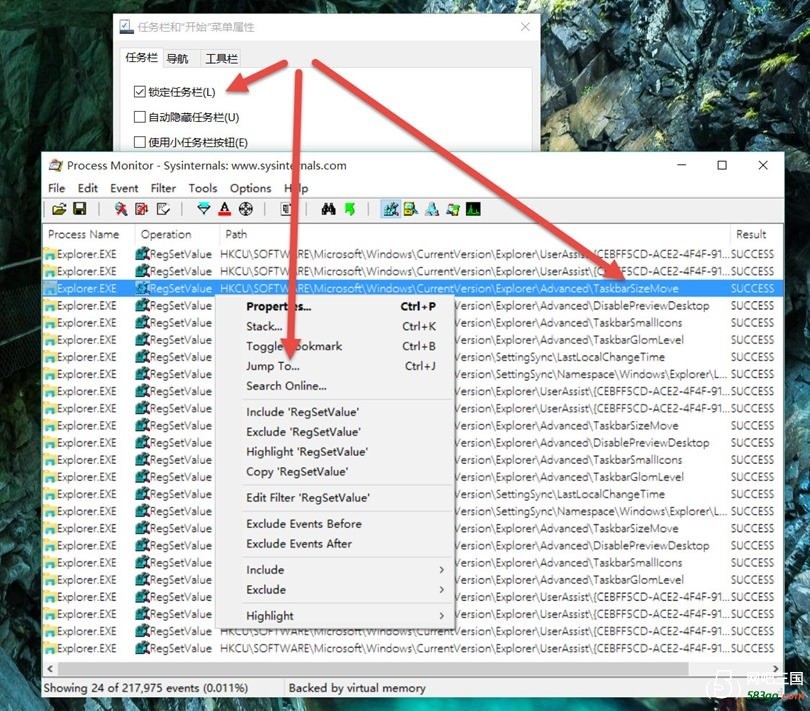Image resolution: width=810 pixels, height=711 pixels.
Task: Close the 任务栏和开始菜单属性 dialog
Action: click(525, 27)
